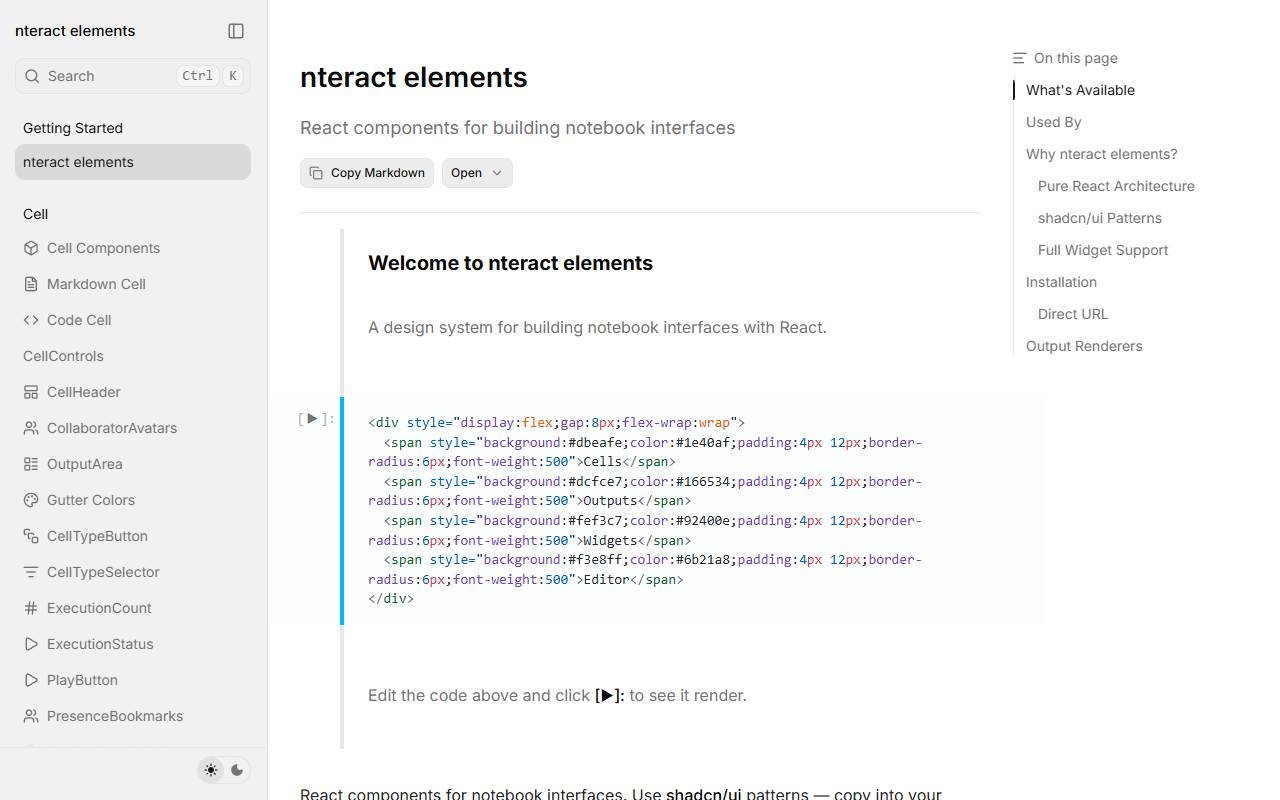The width and height of the screenshot is (1280, 800).
Task: Click the CellControls section label
Action: coord(63,356)
